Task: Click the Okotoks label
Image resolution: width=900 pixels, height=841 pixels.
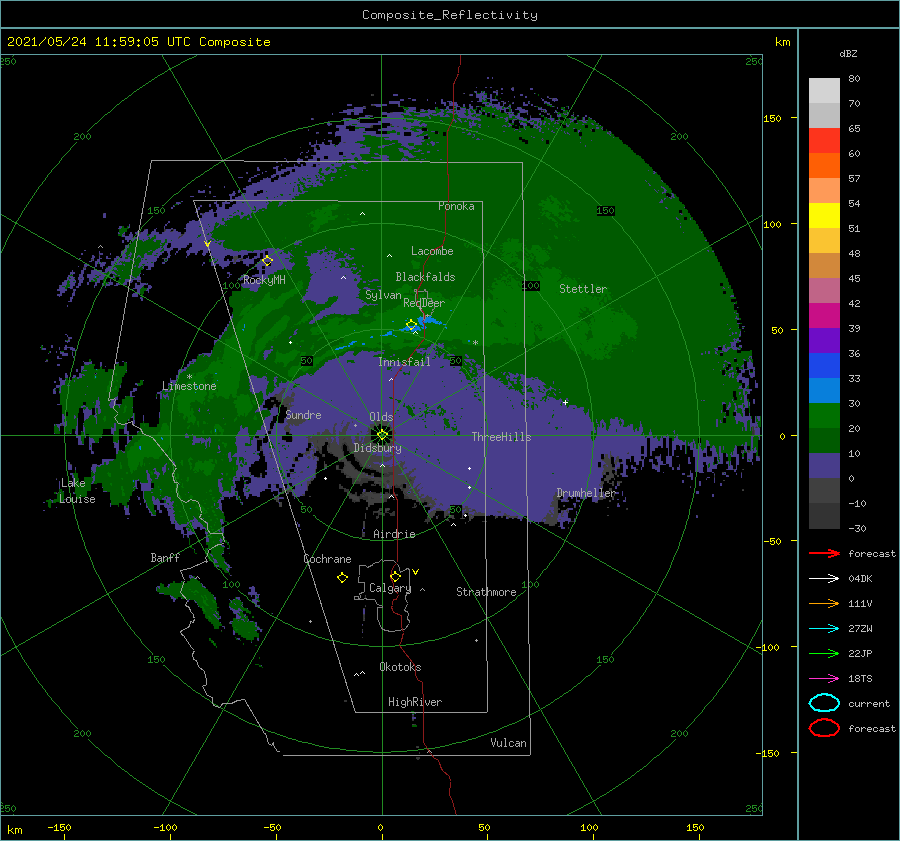Action: click(400, 667)
